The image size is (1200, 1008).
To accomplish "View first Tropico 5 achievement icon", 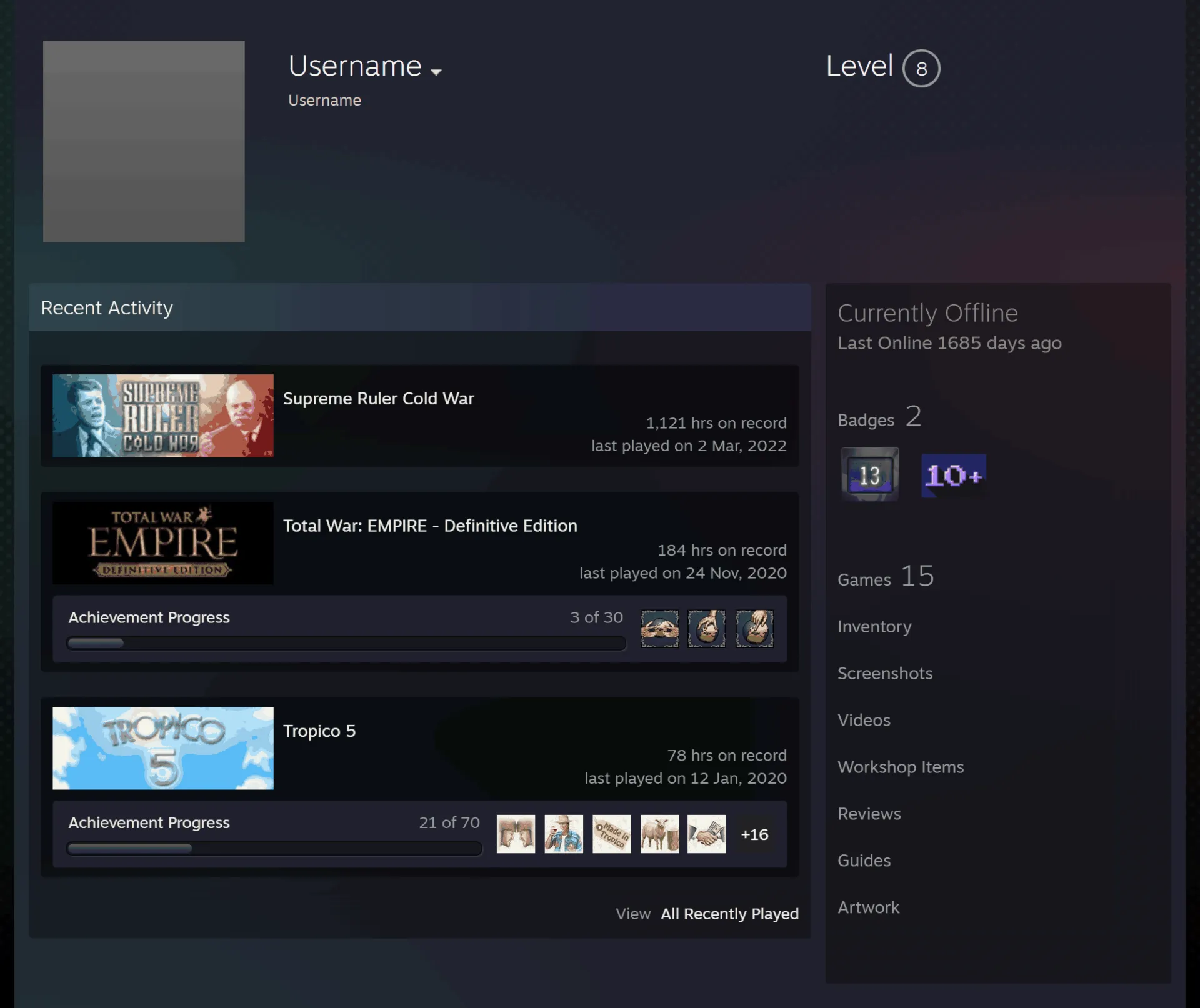I will tap(516, 834).
